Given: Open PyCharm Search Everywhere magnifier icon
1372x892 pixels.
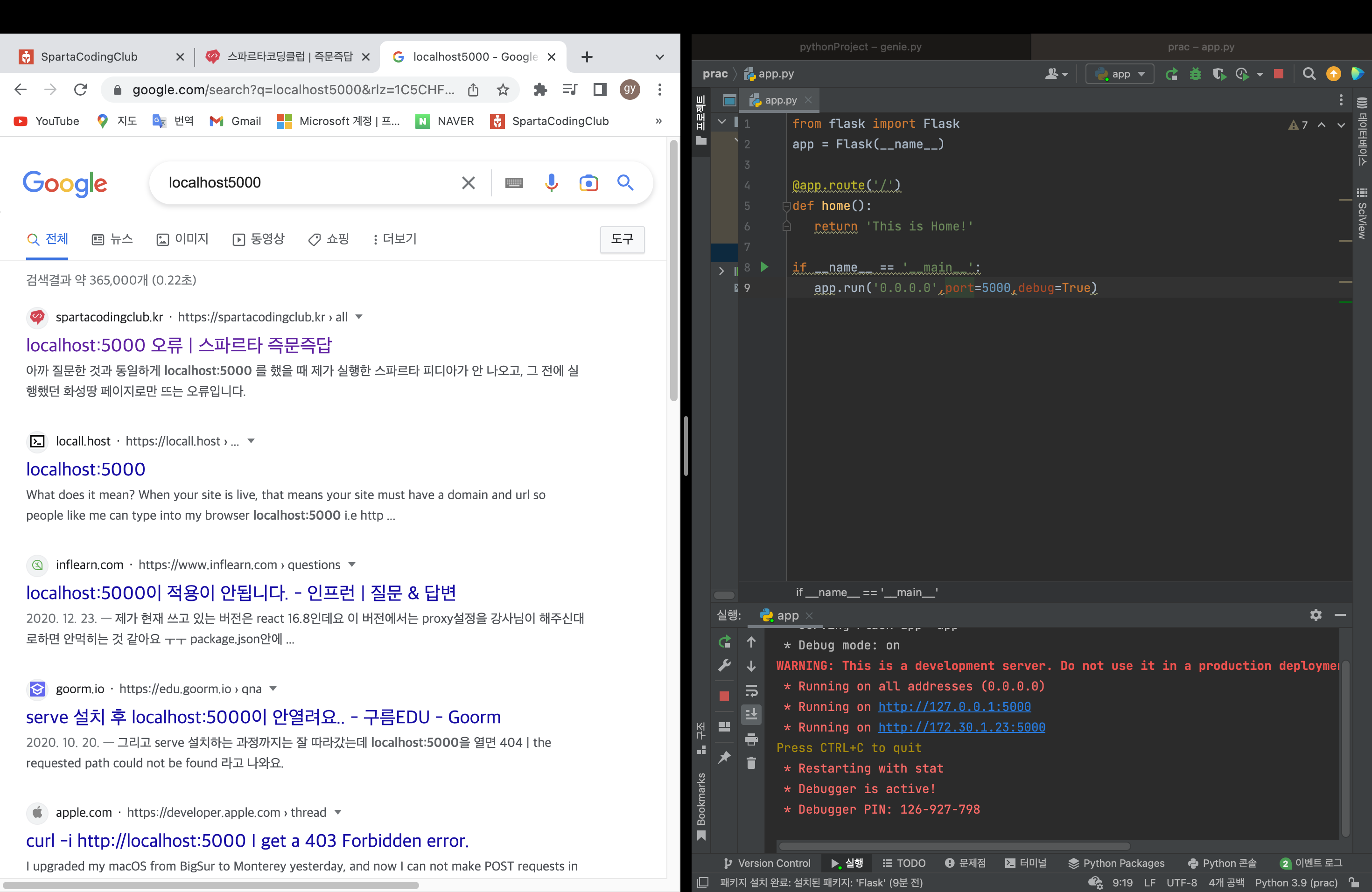Looking at the screenshot, I should tap(1309, 74).
